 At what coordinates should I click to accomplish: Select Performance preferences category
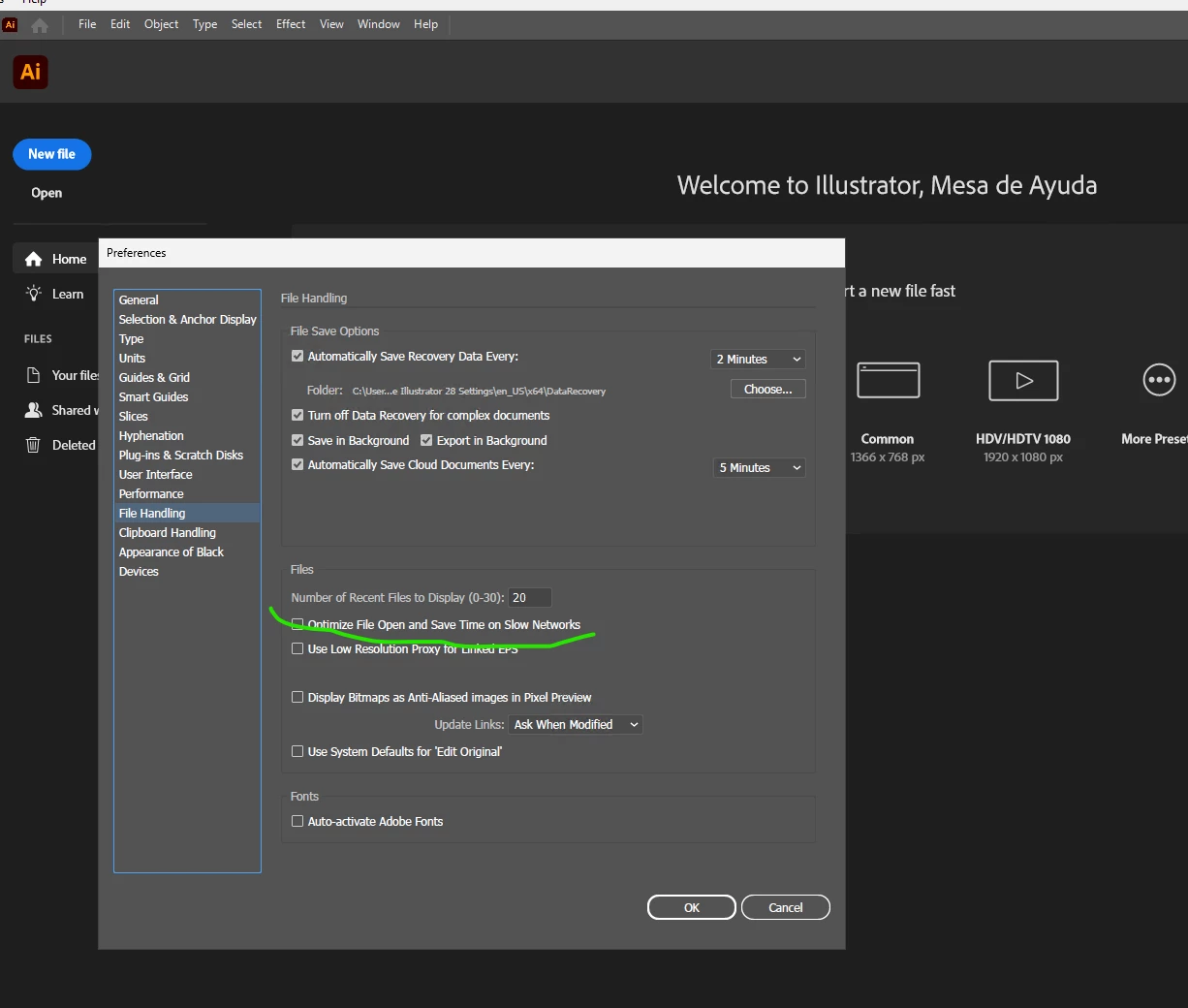pos(187,493)
